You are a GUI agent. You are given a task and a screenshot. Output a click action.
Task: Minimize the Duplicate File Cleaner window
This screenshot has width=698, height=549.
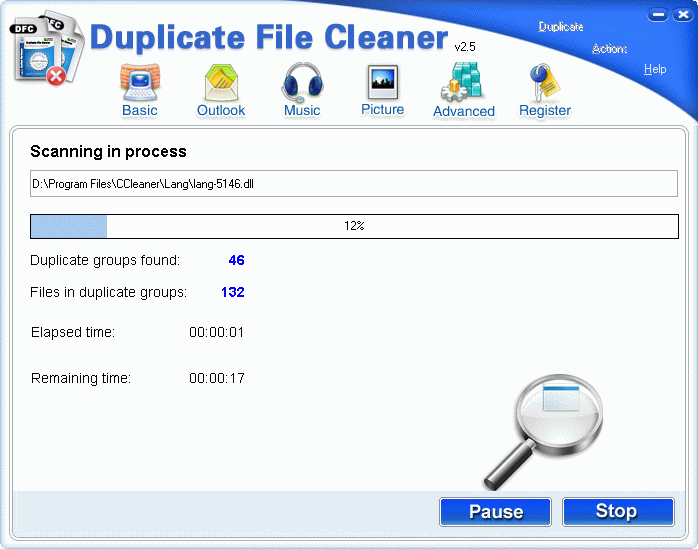point(658,15)
